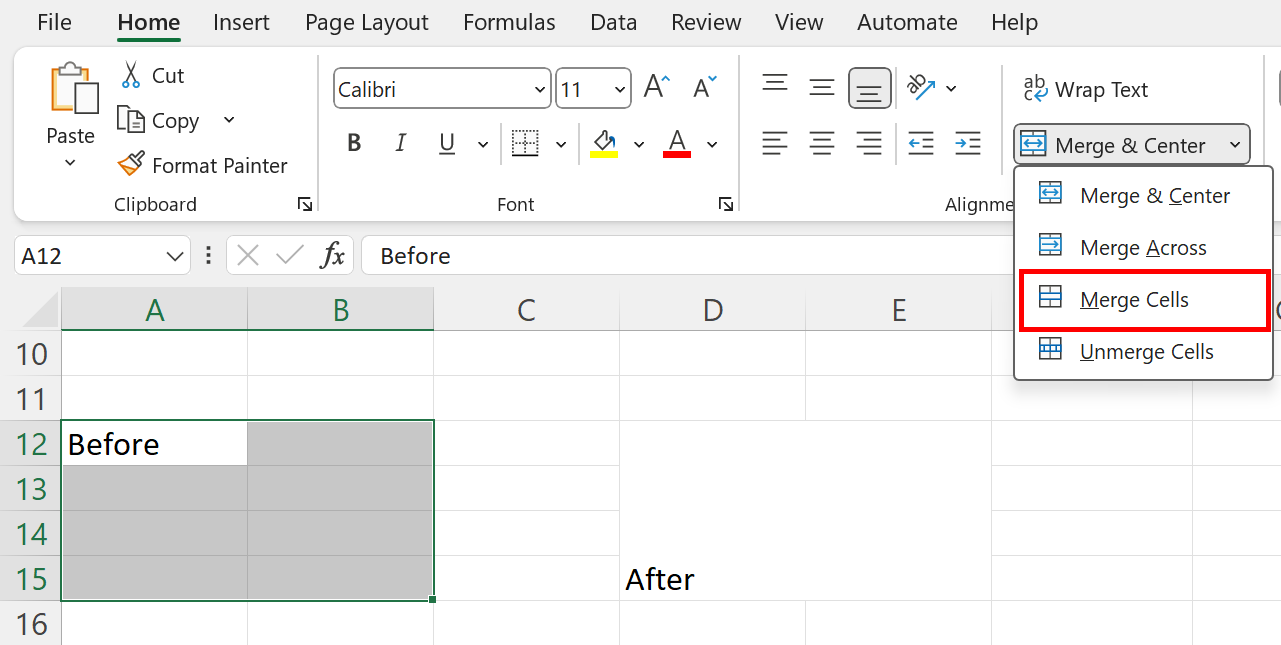Open the File tab
This screenshot has height=645, width=1281.
point(54,22)
